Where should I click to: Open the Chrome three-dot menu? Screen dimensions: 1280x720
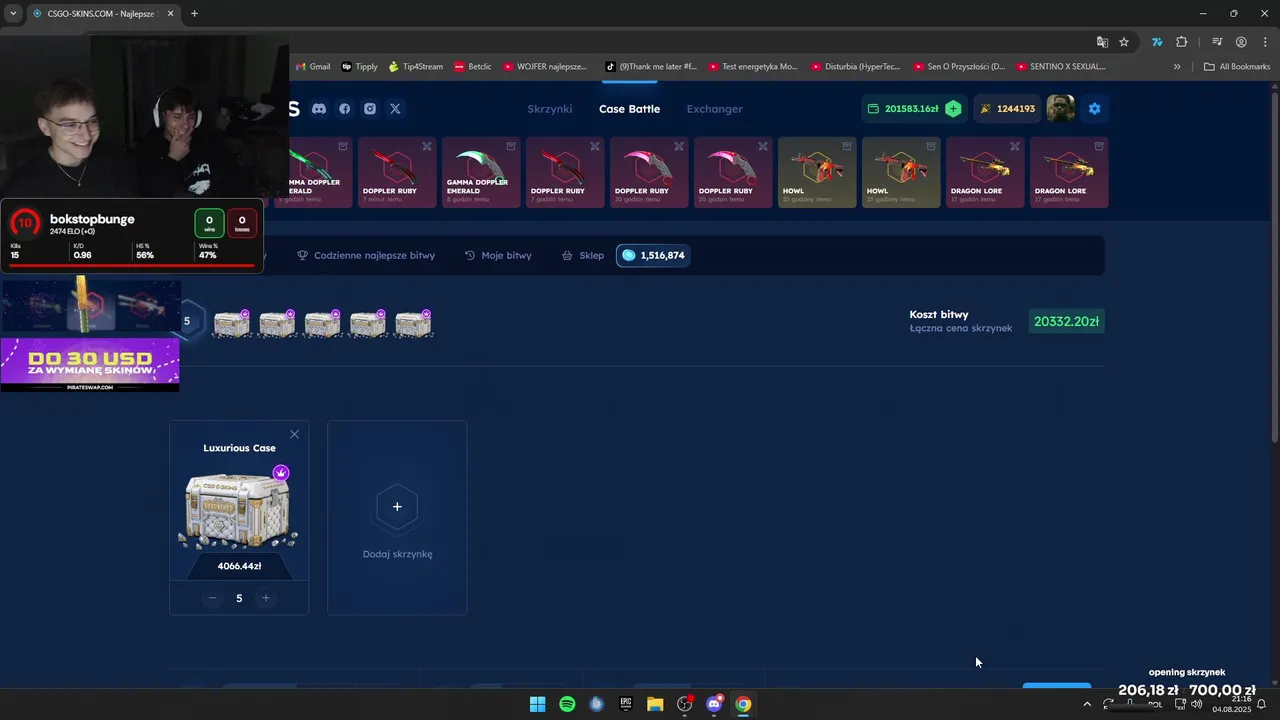[1265, 42]
